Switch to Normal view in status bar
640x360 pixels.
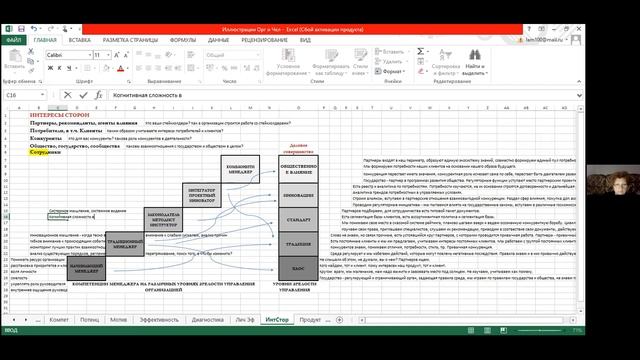[x=471, y=330]
